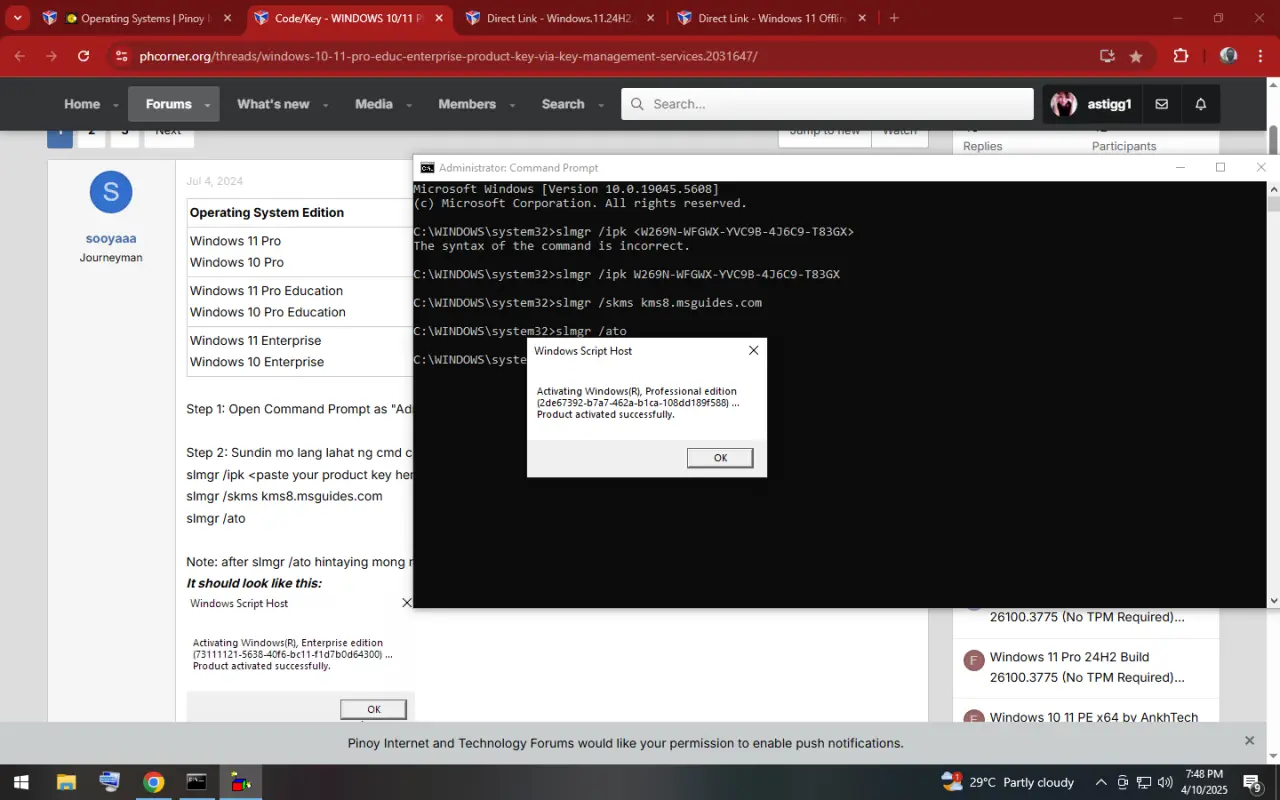This screenshot has width=1280, height=800.
Task: Open the sooyaaa username link
Action: pyautogui.click(x=111, y=239)
